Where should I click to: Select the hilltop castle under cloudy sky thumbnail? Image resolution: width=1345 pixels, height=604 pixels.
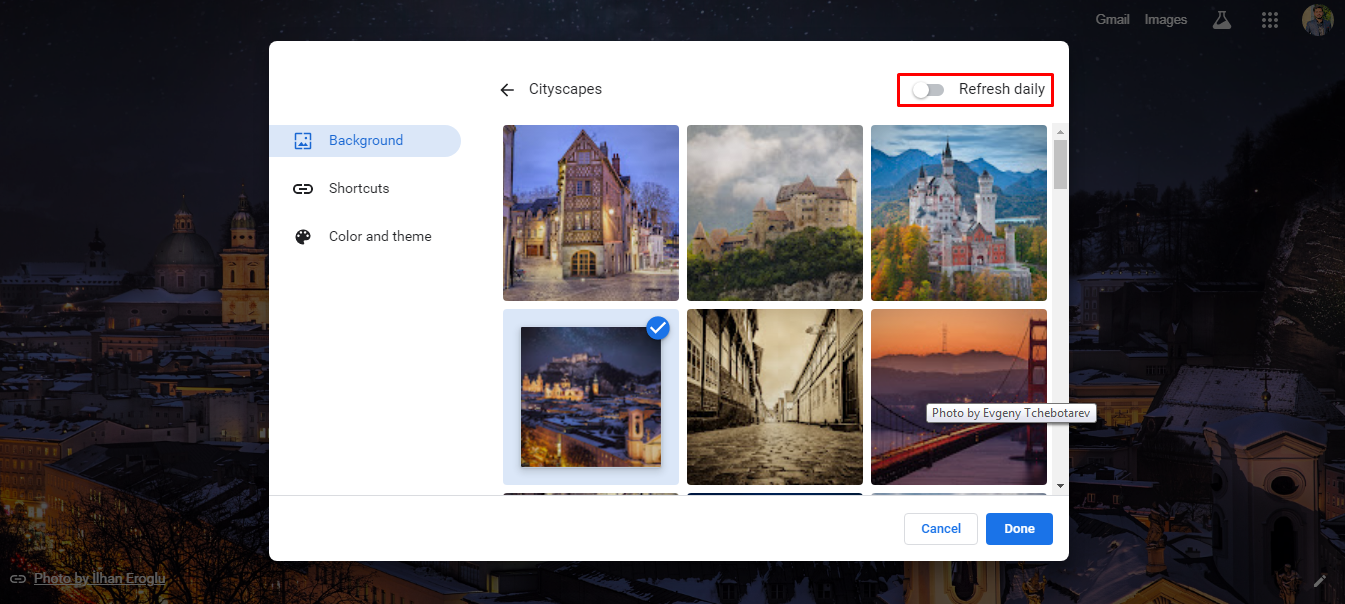[775, 213]
